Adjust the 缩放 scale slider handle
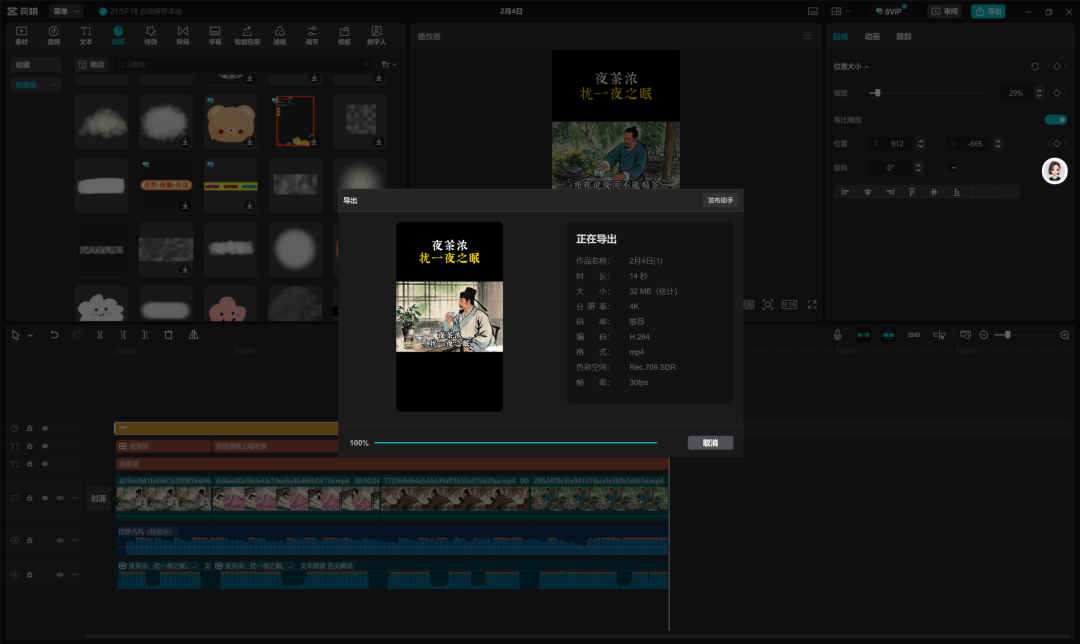This screenshot has height=644, width=1080. 877,93
